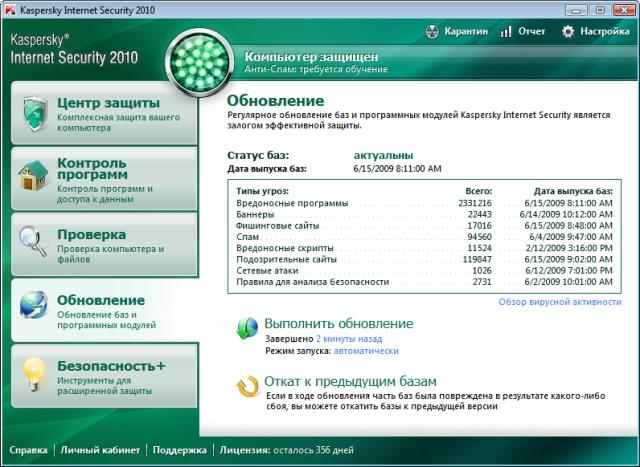This screenshot has width=640, height=467.
Task: Click the Всего column header
Action: coord(478,191)
